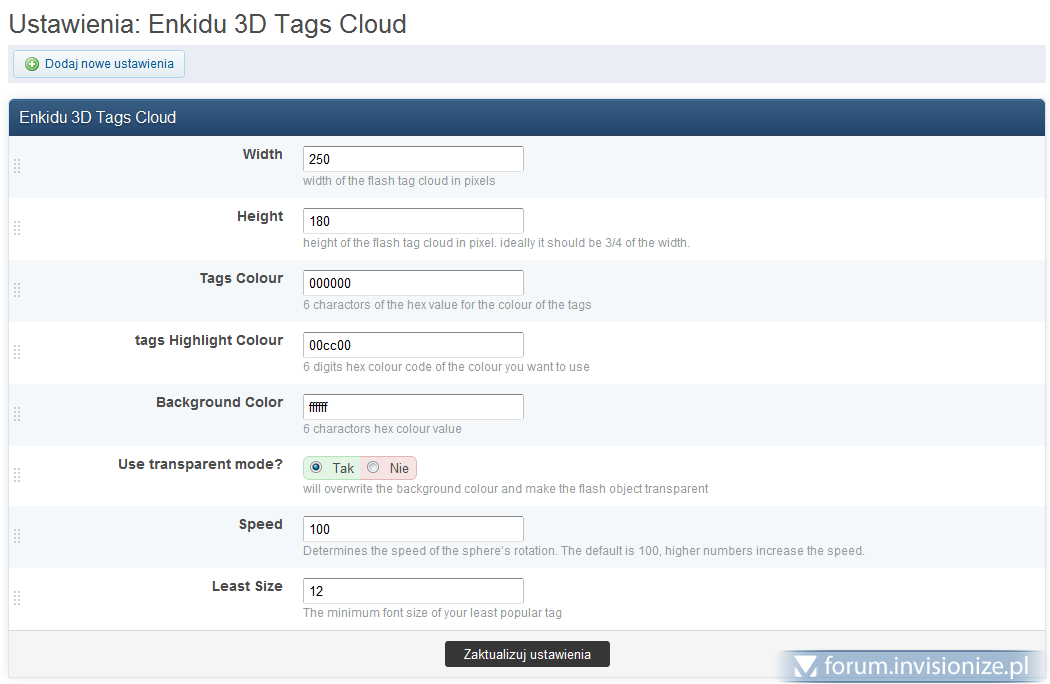Click Dodaj nowe ustawienia button
The height and width of the screenshot is (684, 1050).
click(99, 64)
